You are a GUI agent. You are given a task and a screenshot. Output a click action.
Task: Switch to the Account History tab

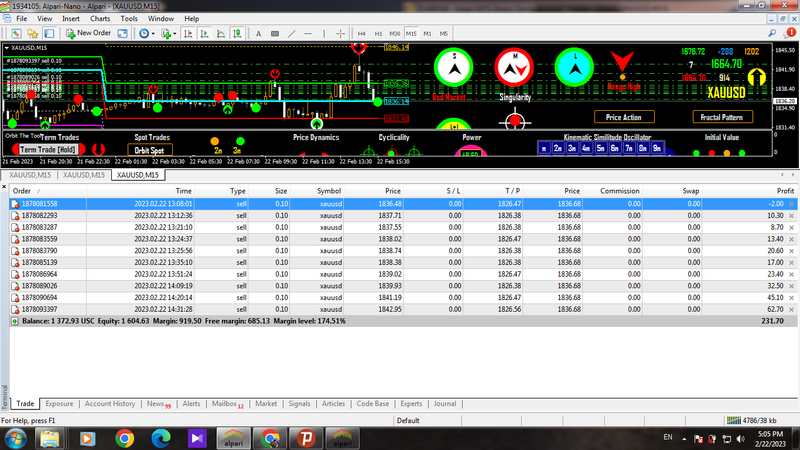coord(110,404)
